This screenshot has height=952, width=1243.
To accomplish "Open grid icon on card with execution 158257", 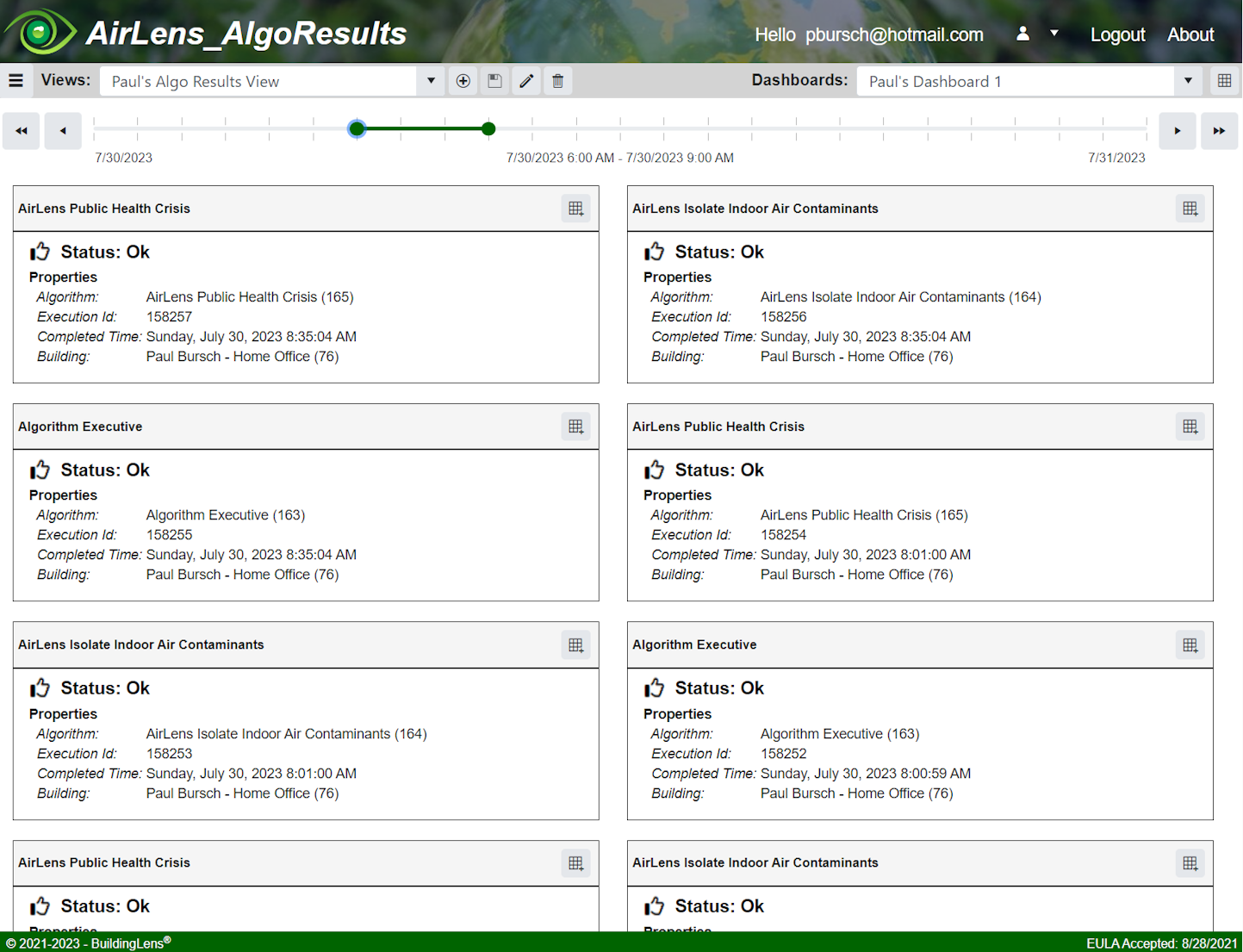I will pyautogui.click(x=575, y=208).
